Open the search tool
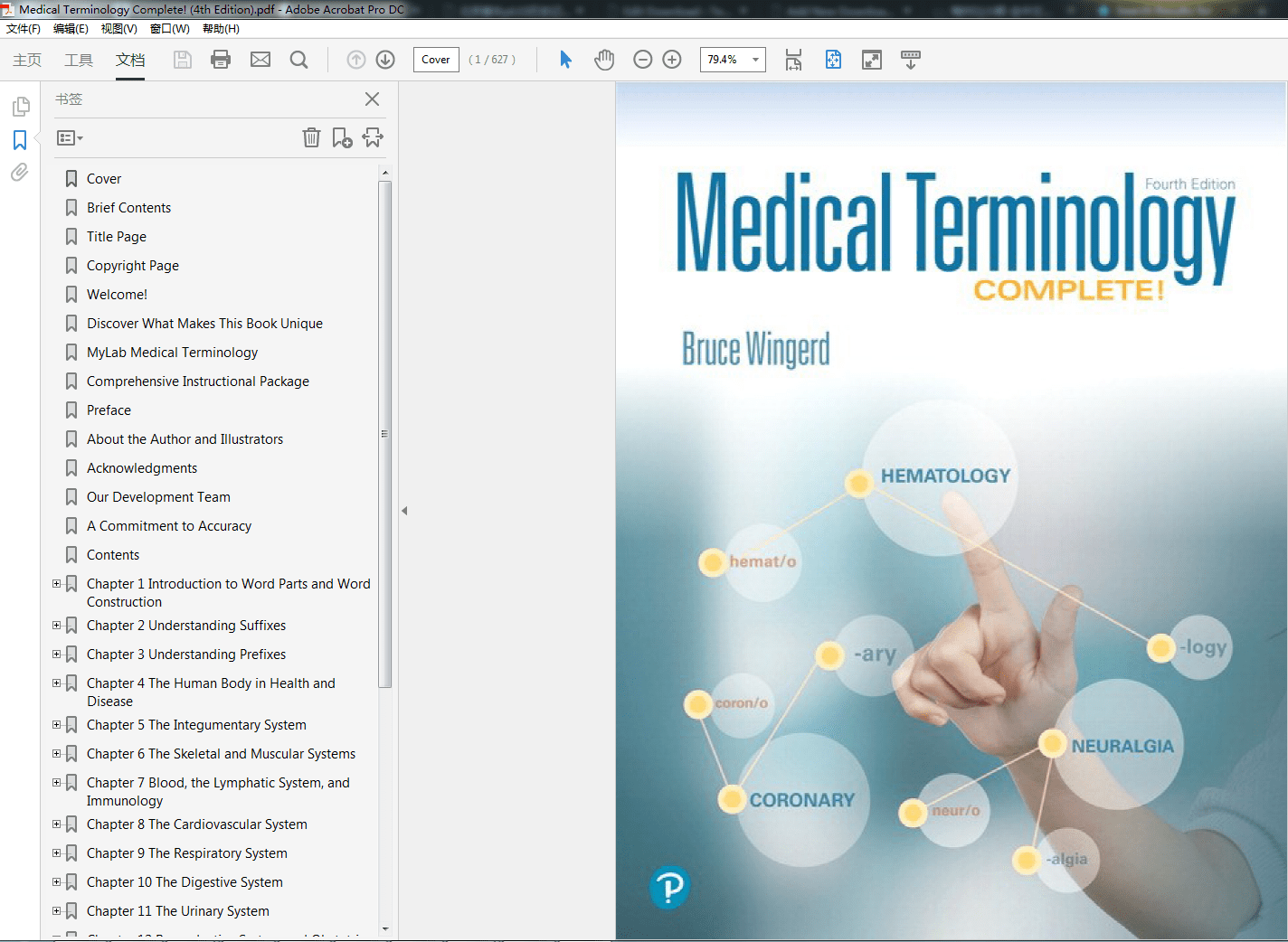 [298, 59]
